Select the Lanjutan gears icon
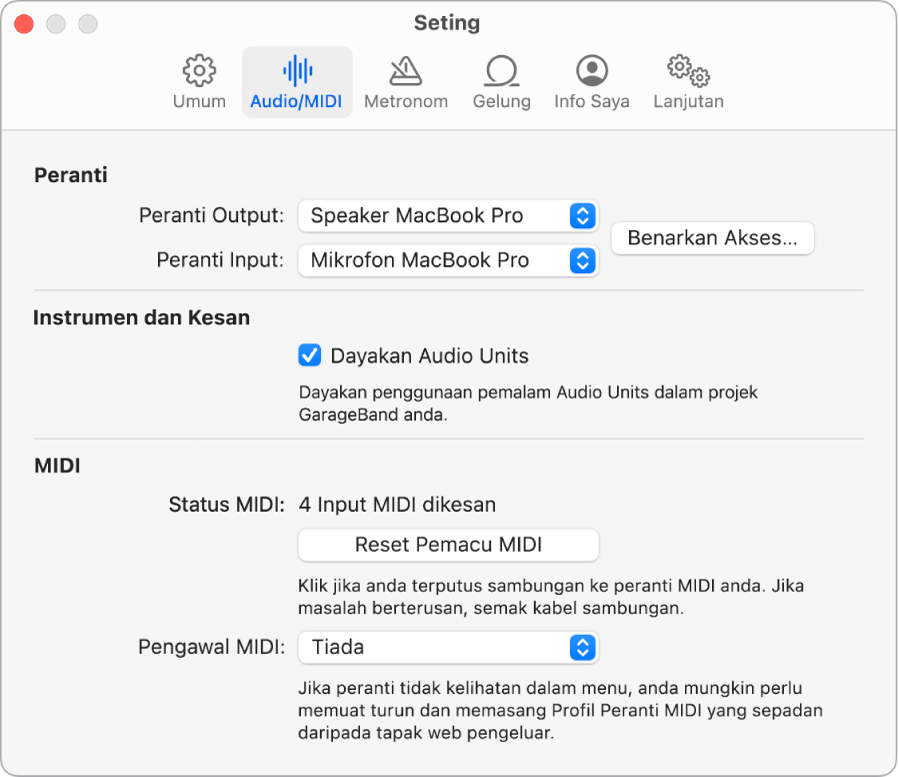Image resolution: width=899 pixels, height=777 pixels. pyautogui.click(x=687, y=71)
